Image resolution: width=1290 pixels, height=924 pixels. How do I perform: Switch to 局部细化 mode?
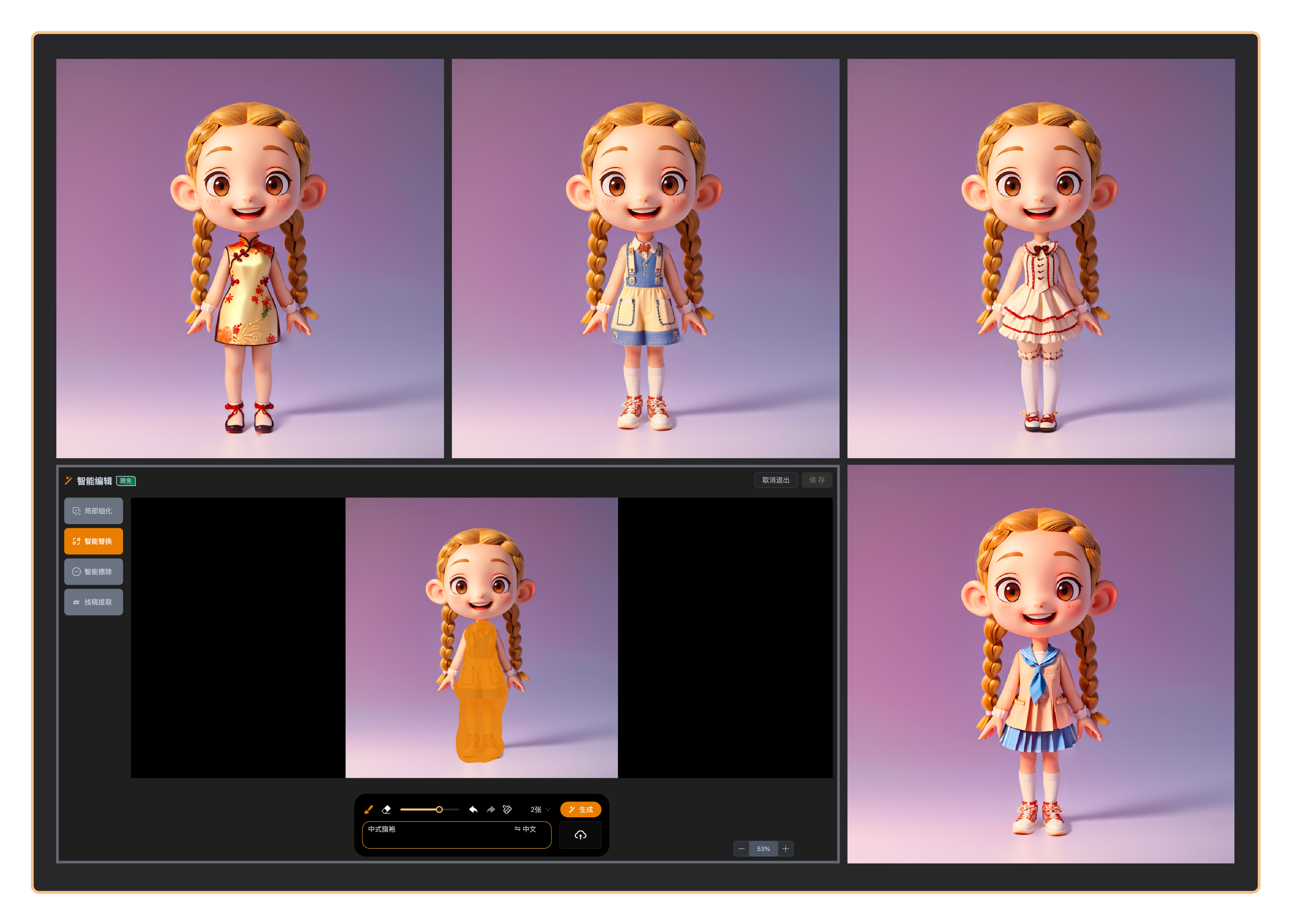(x=93, y=510)
